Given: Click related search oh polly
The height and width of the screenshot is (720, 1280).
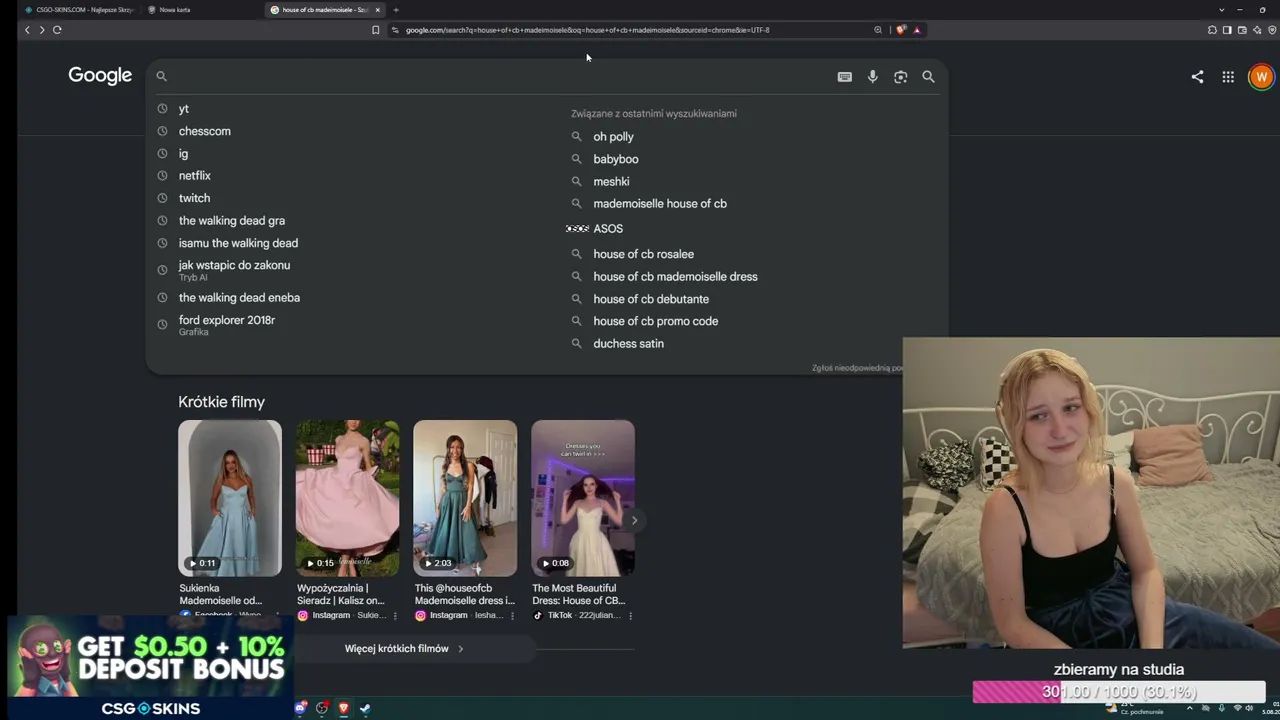Looking at the screenshot, I should tap(613, 137).
